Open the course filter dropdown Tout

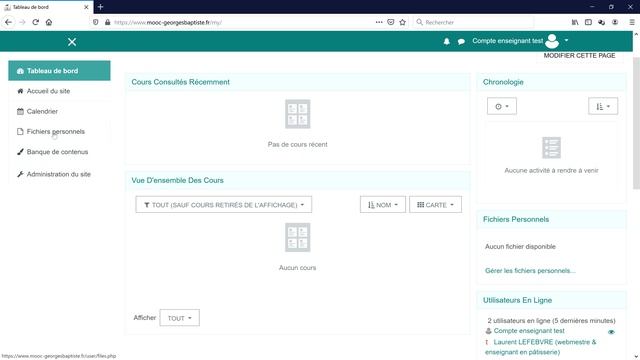(x=224, y=204)
